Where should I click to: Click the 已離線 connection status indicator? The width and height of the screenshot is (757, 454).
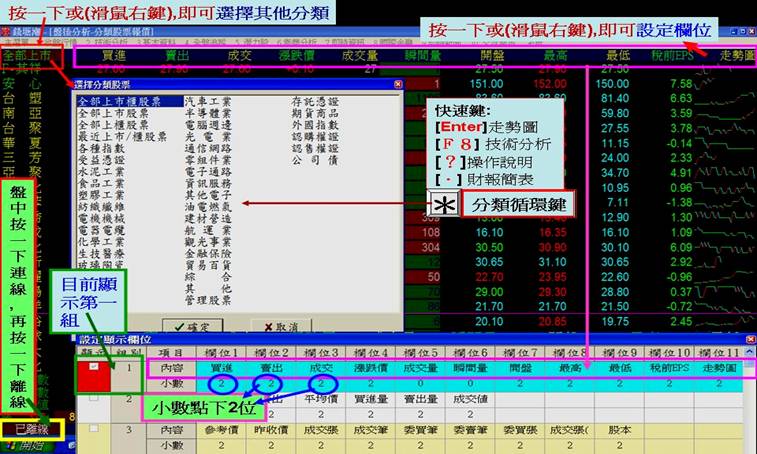click(x=28, y=430)
